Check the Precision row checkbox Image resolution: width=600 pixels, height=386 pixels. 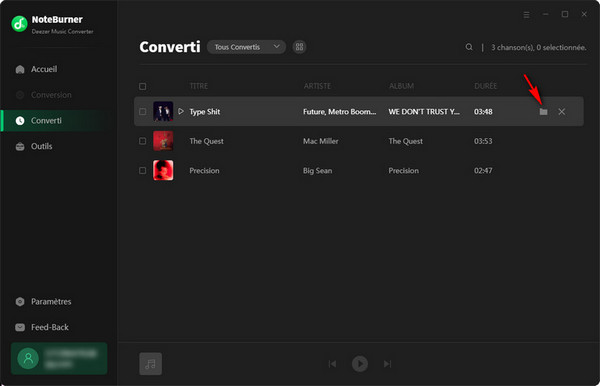click(x=142, y=170)
